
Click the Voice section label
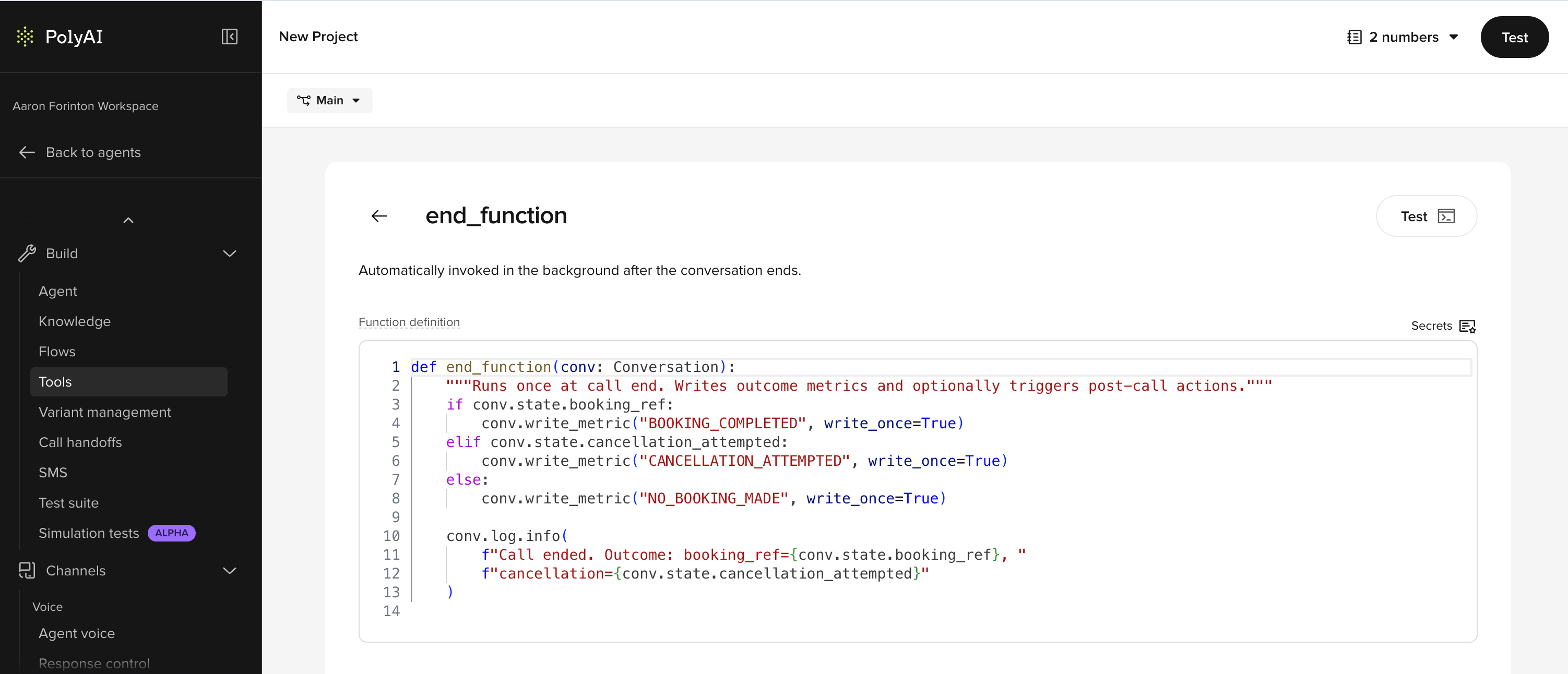47,607
